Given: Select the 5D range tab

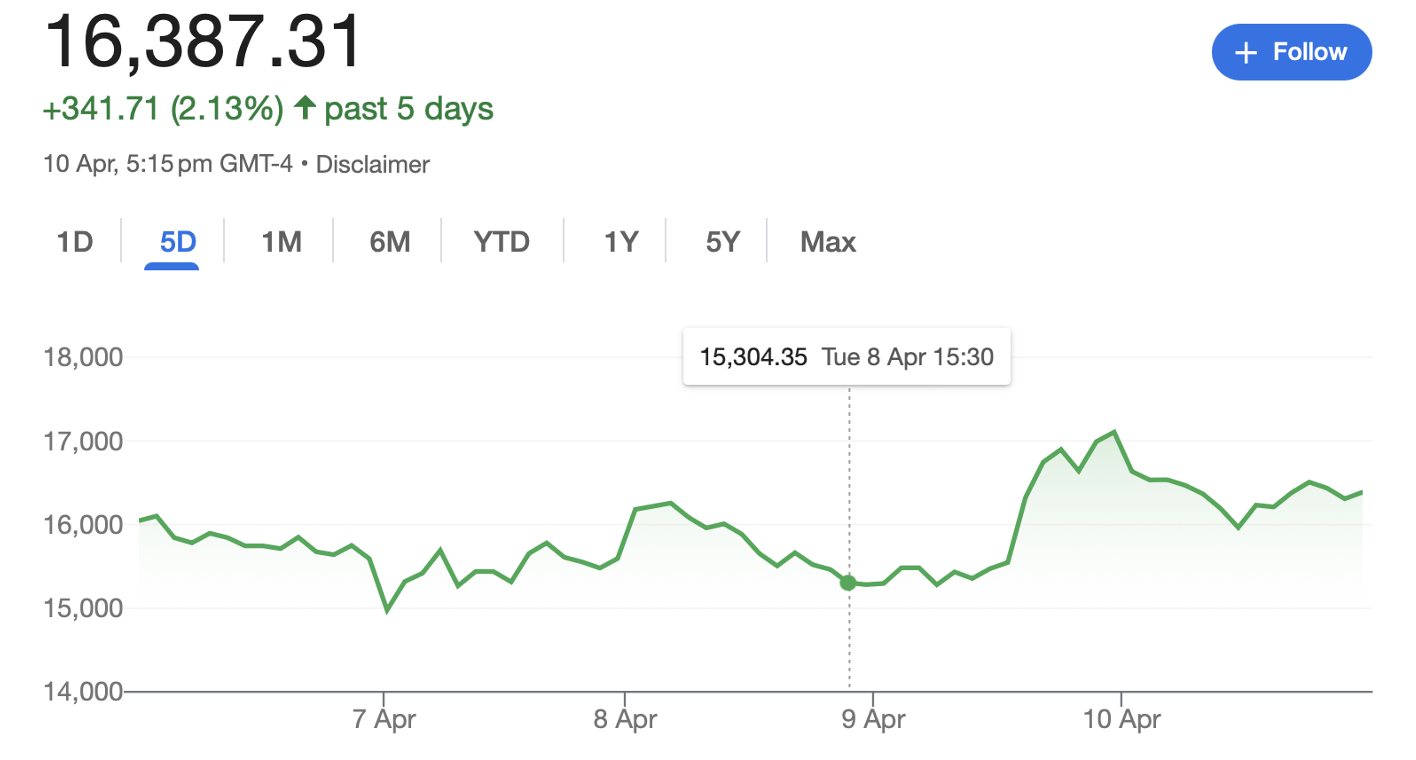Looking at the screenshot, I should coord(178,242).
